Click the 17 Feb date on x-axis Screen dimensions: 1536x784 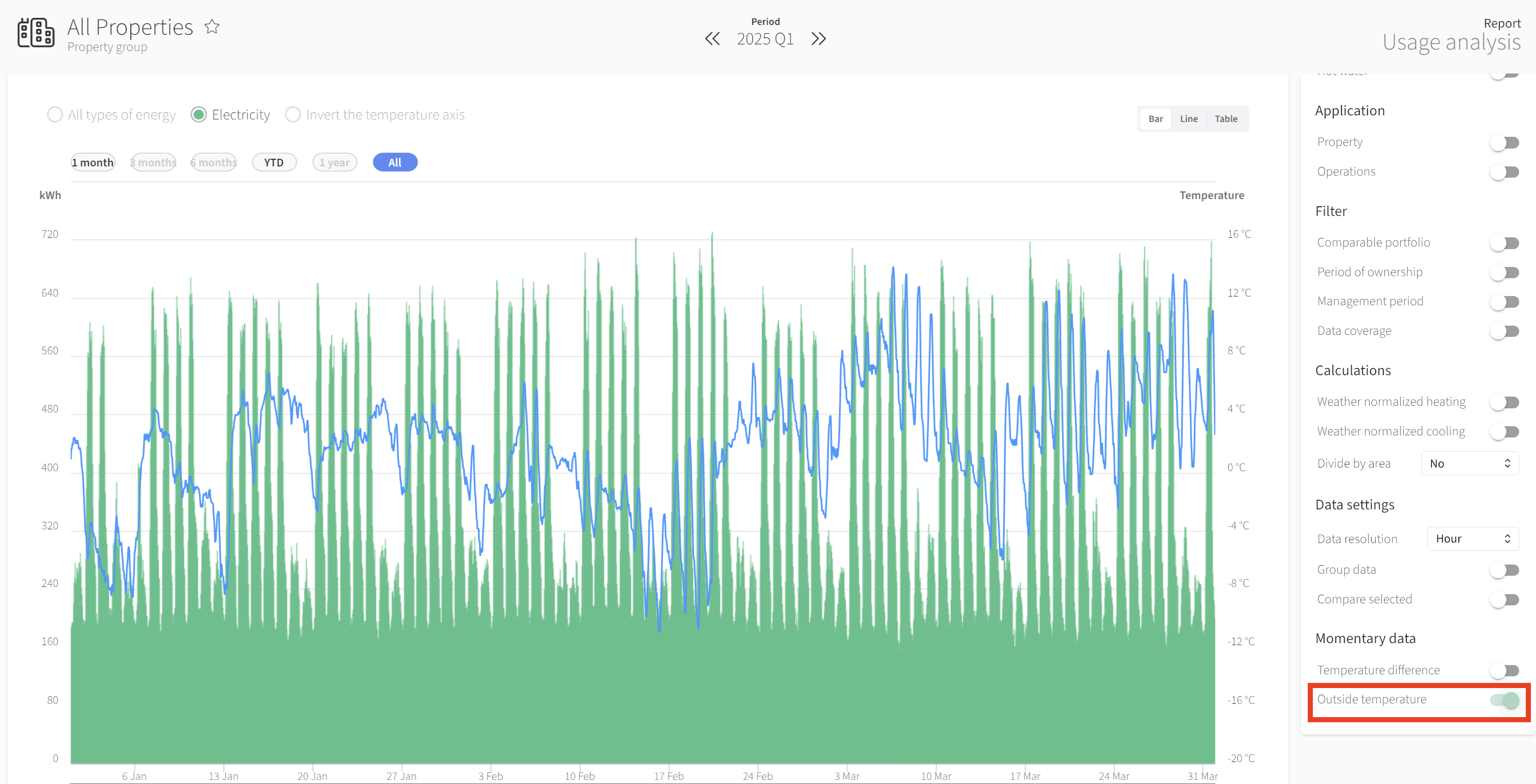point(668,776)
